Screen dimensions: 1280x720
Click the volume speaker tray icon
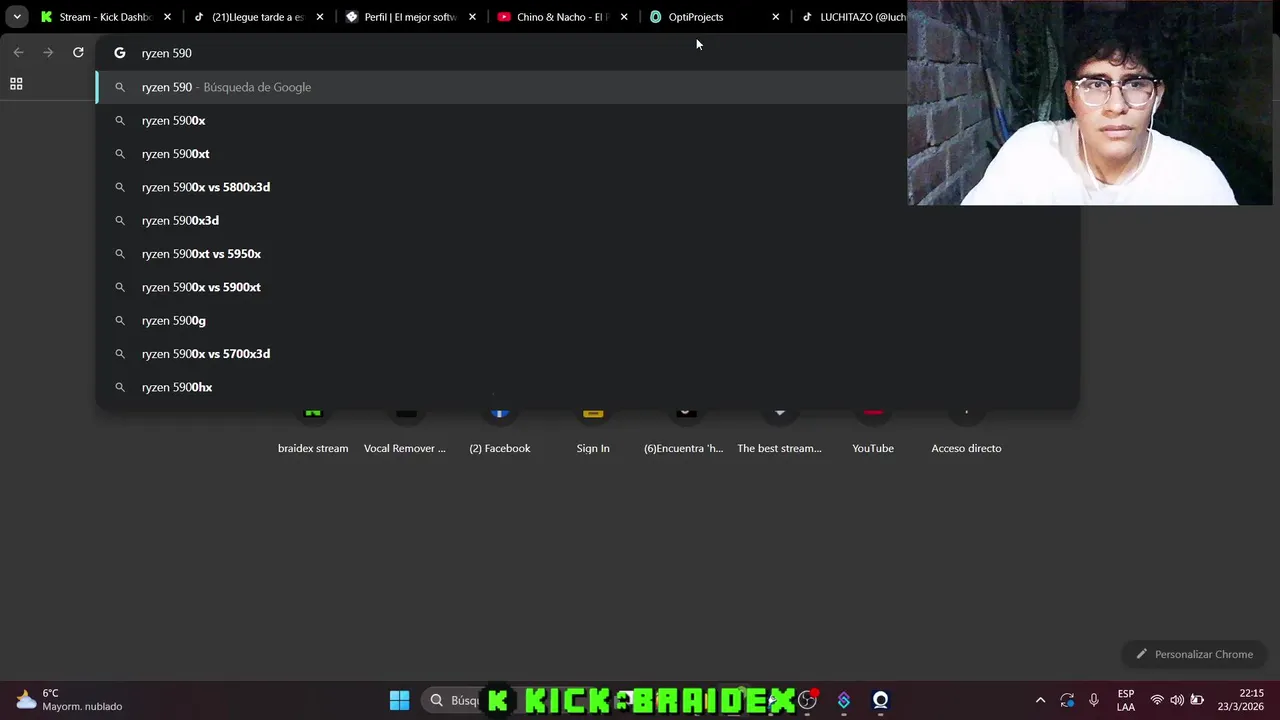coord(1177,700)
